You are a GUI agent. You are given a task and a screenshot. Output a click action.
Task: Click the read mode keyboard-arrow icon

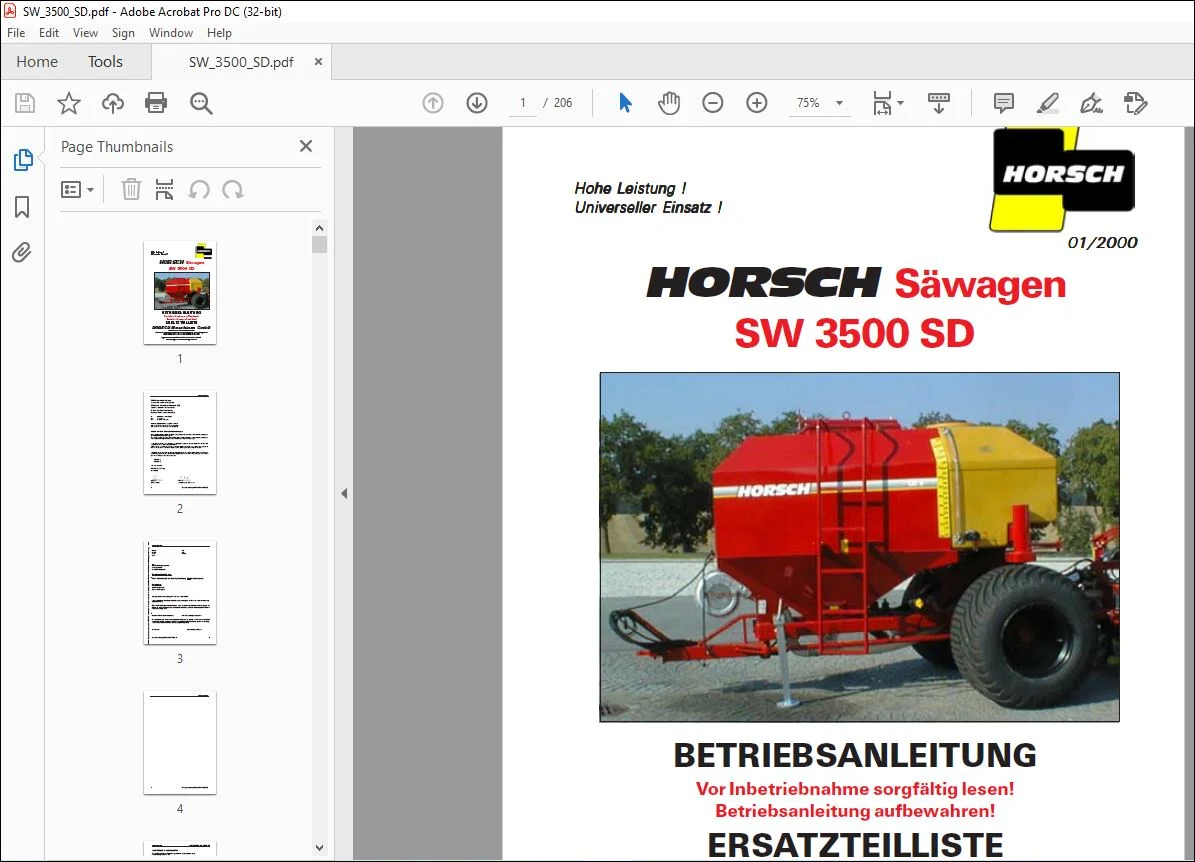pos(939,103)
